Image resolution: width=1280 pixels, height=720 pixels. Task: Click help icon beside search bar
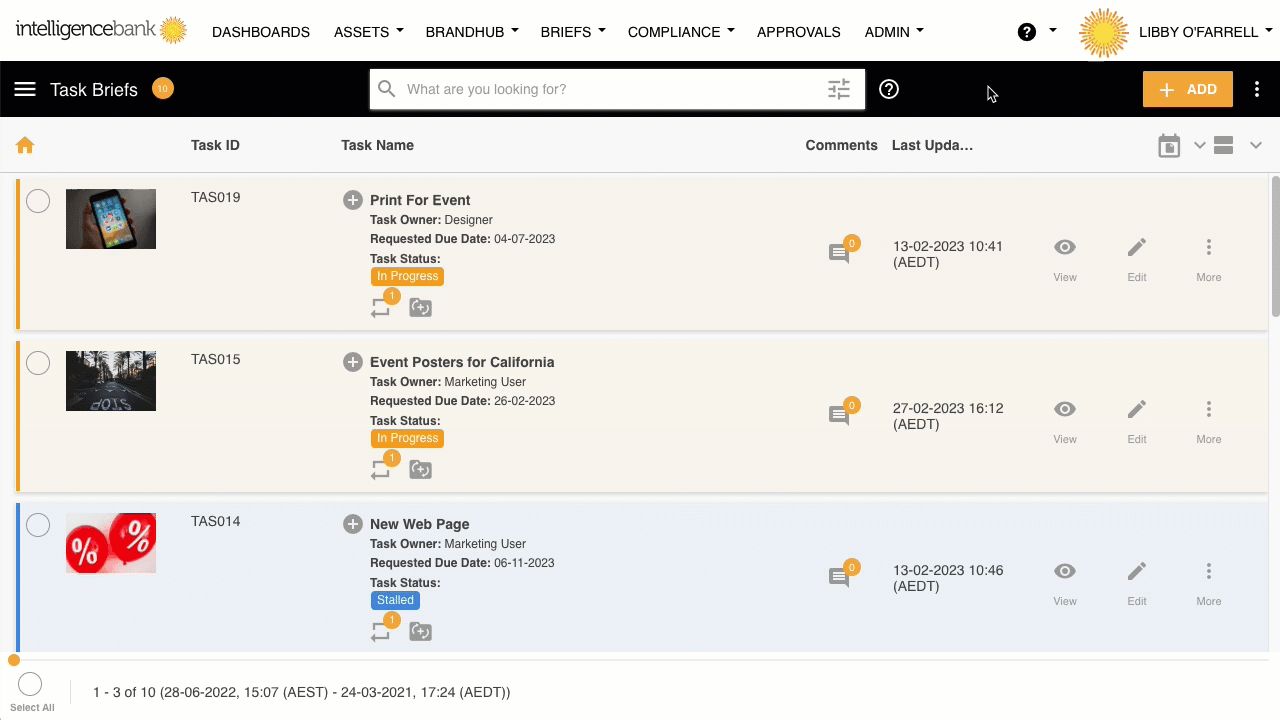click(889, 89)
